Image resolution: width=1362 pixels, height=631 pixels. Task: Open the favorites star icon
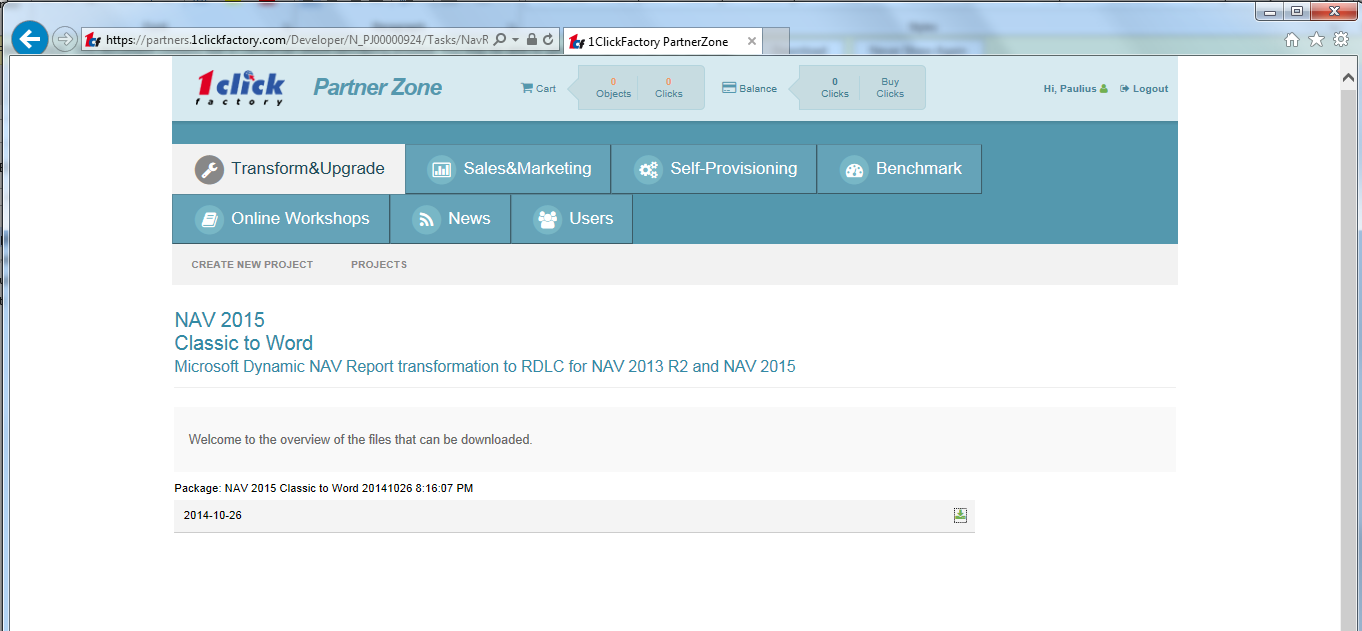tap(1316, 39)
